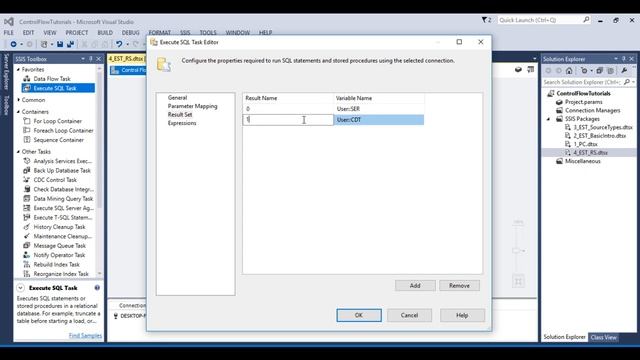
Task: Click the Remove button
Action: click(459, 286)
